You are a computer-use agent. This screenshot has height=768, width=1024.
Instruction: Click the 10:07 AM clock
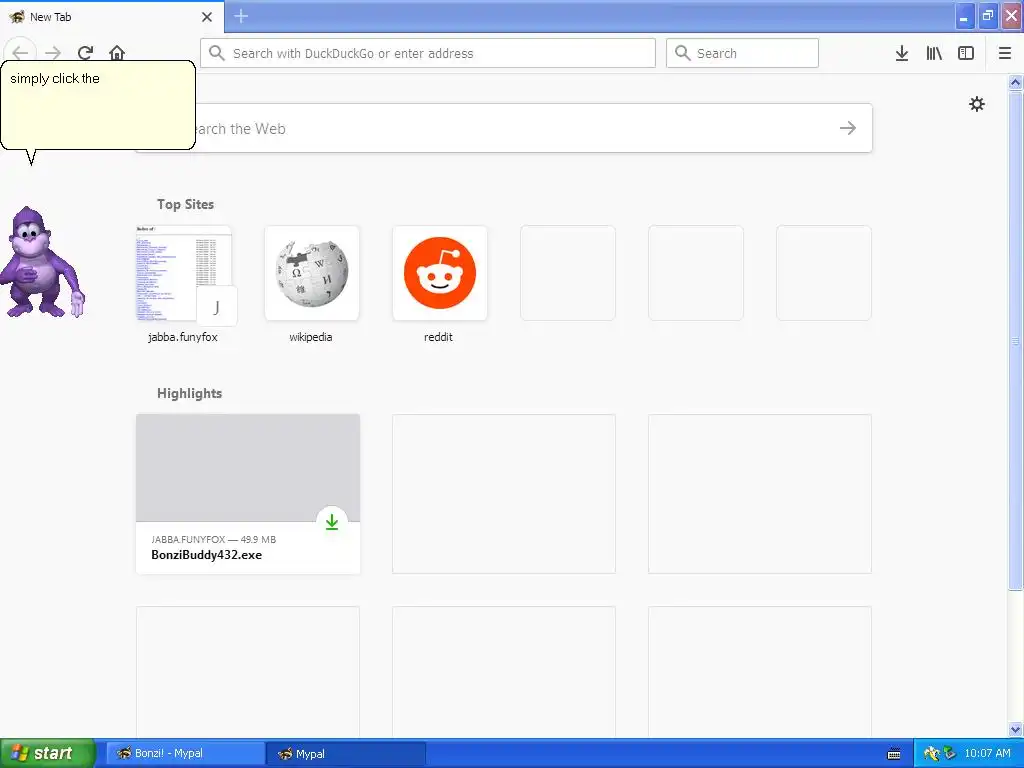click(x=987, y=753)
